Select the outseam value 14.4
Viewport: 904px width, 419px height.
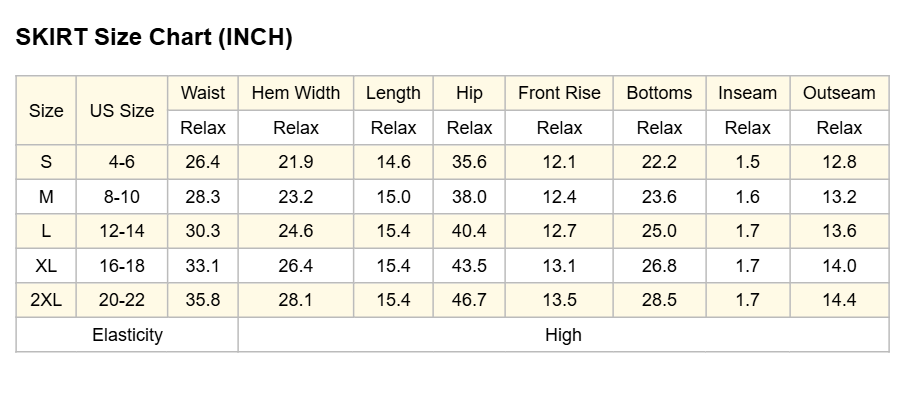click(839, 300)
